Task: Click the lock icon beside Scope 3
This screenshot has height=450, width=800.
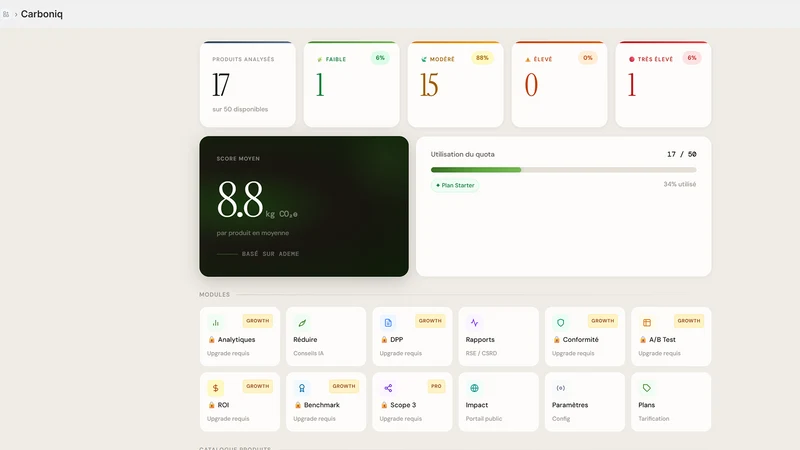Action: (x=384, y=405)
